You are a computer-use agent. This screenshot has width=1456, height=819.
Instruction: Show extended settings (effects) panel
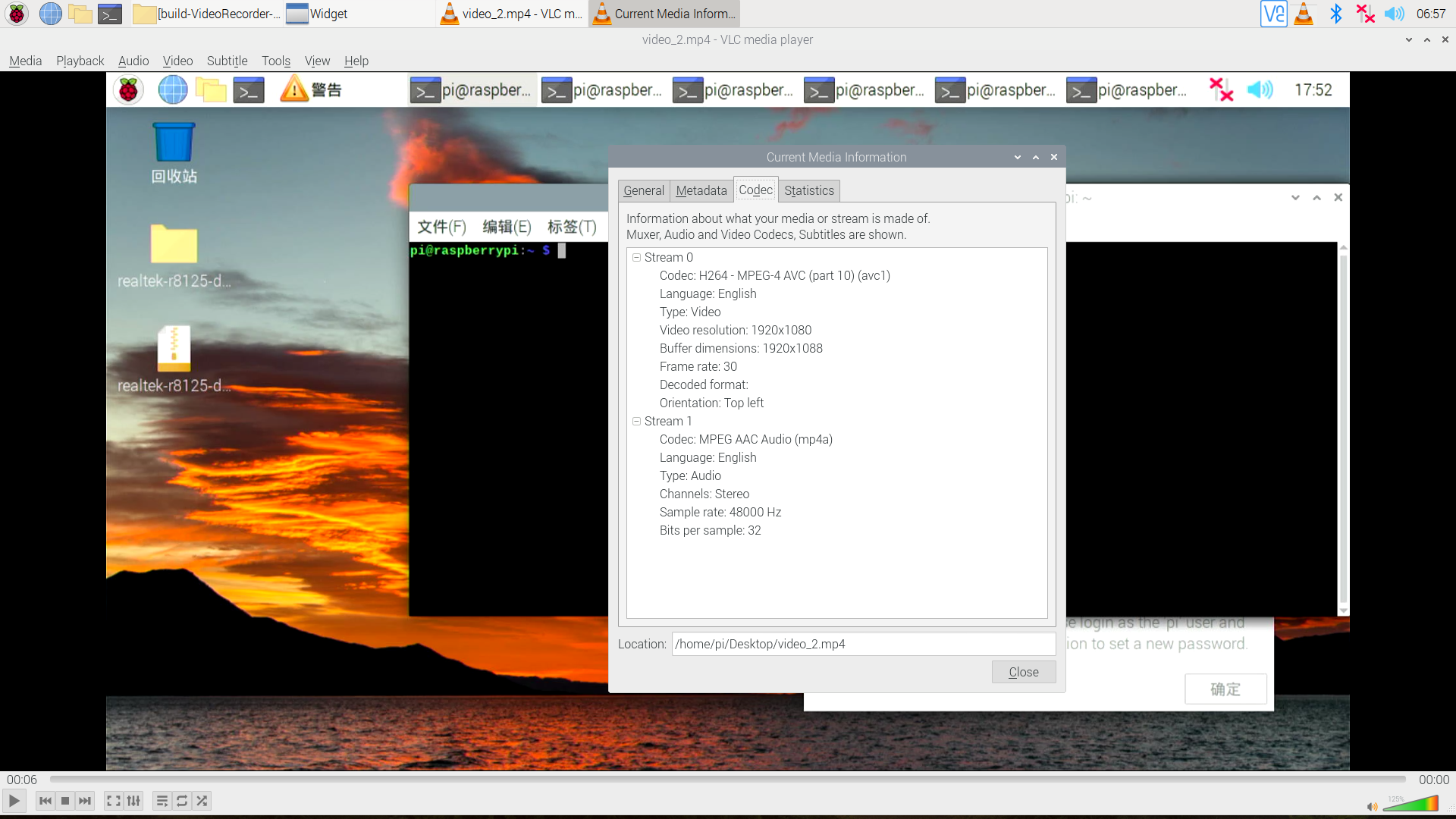click(133, 801)
